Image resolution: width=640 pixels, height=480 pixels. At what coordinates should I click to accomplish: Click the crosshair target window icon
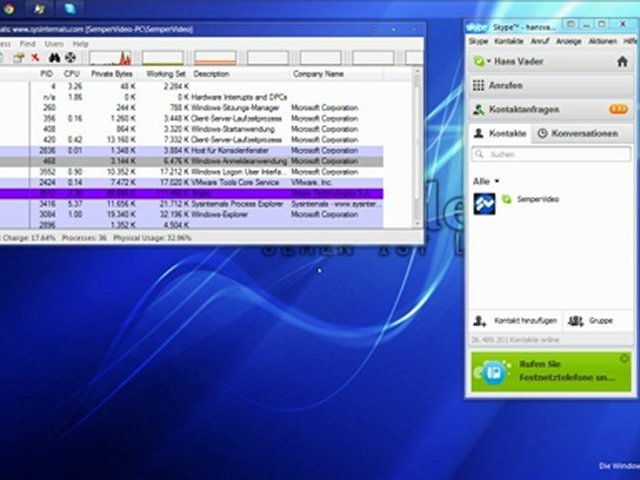[x=71, y=58]
